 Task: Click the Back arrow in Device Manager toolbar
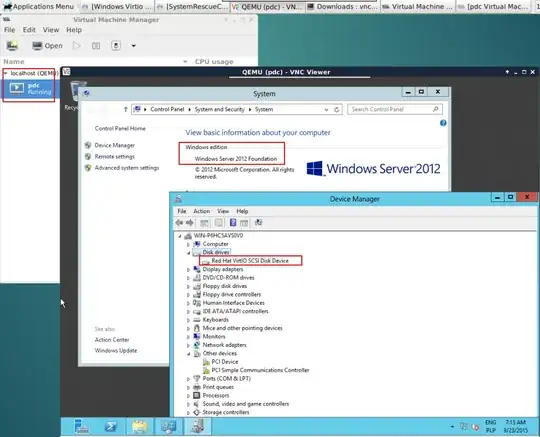pos(179,223)
